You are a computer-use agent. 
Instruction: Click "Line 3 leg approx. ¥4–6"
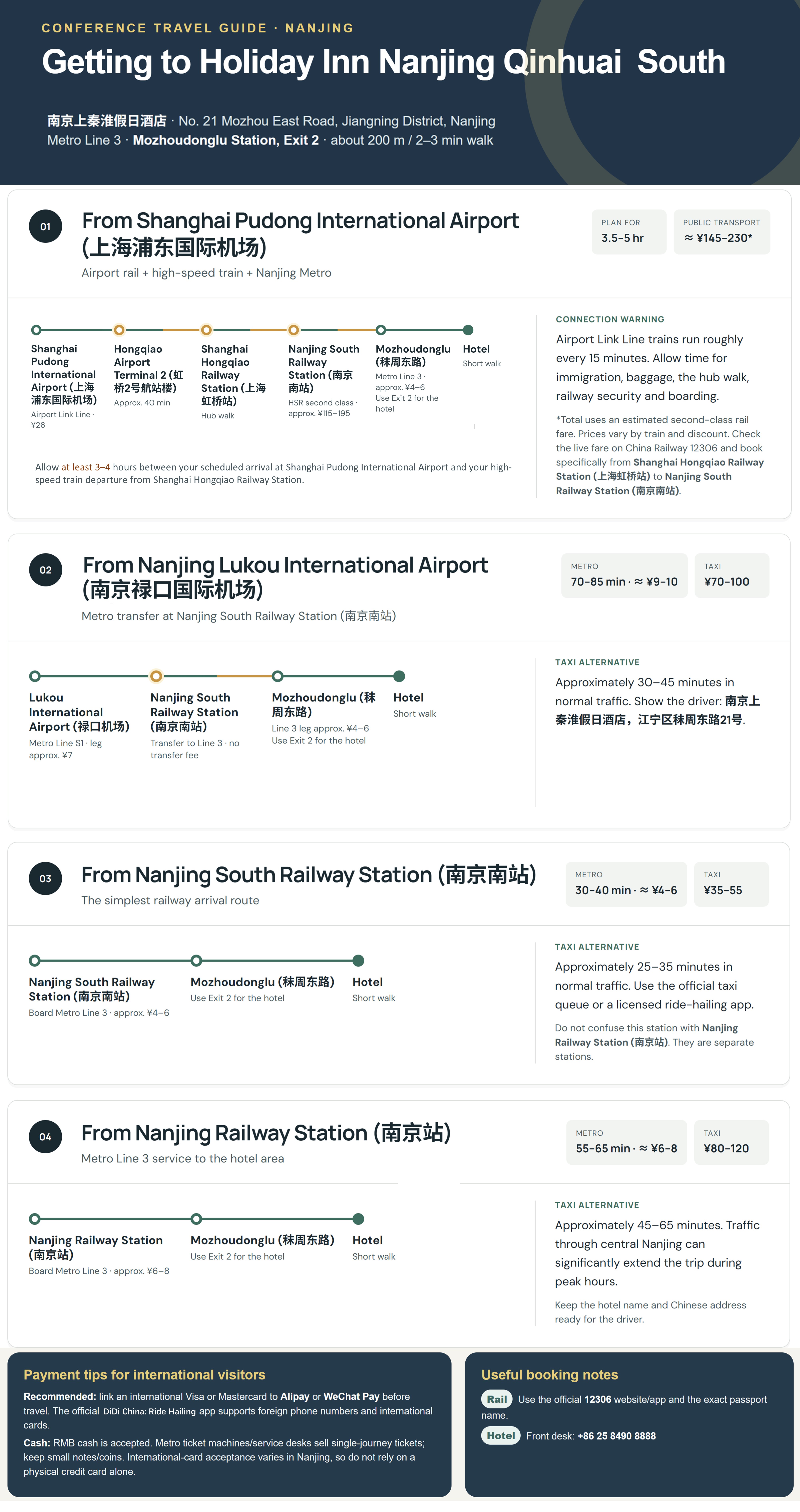pyautogui.click(x=320, y=728)
